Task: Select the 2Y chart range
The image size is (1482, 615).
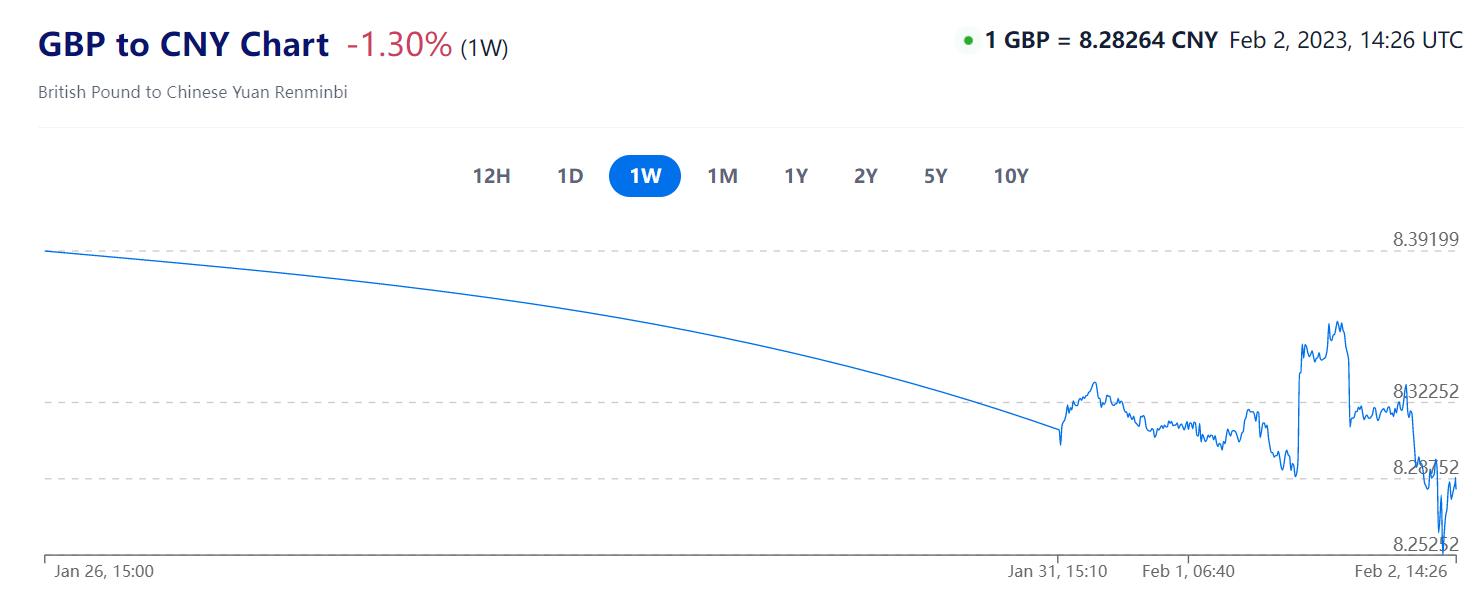Action: tap(866, 176)
